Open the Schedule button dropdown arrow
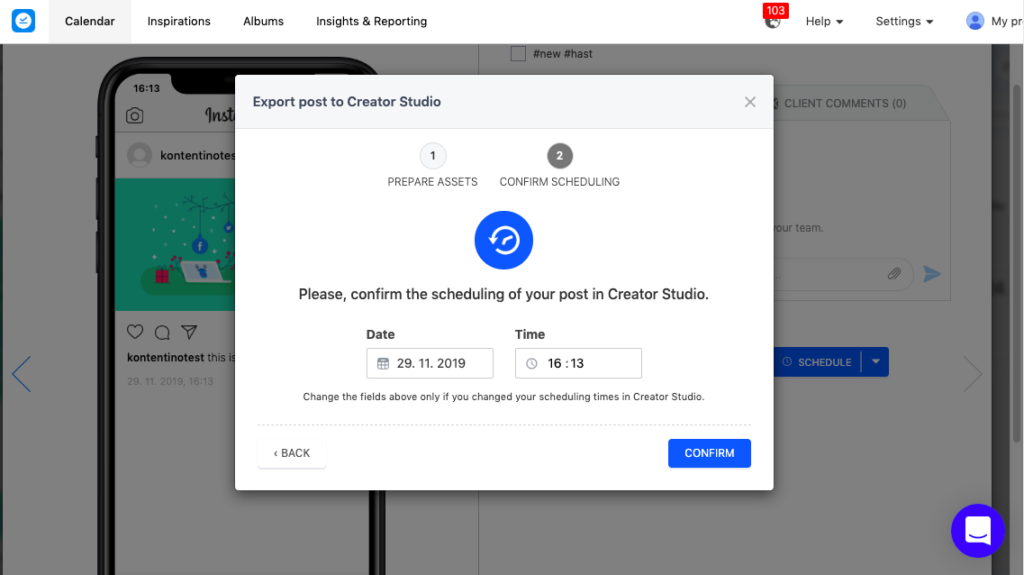 (876, 361)
